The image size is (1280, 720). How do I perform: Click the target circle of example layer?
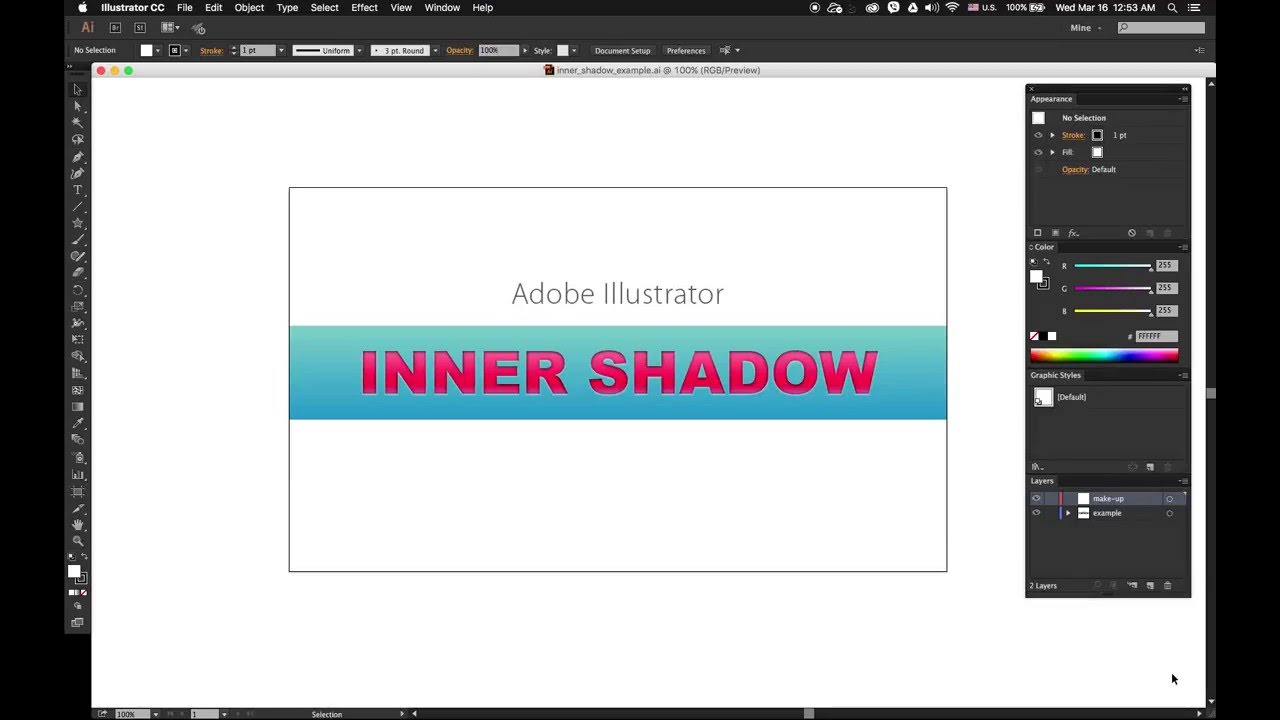pyautogui.click(x=1169, y=513)
